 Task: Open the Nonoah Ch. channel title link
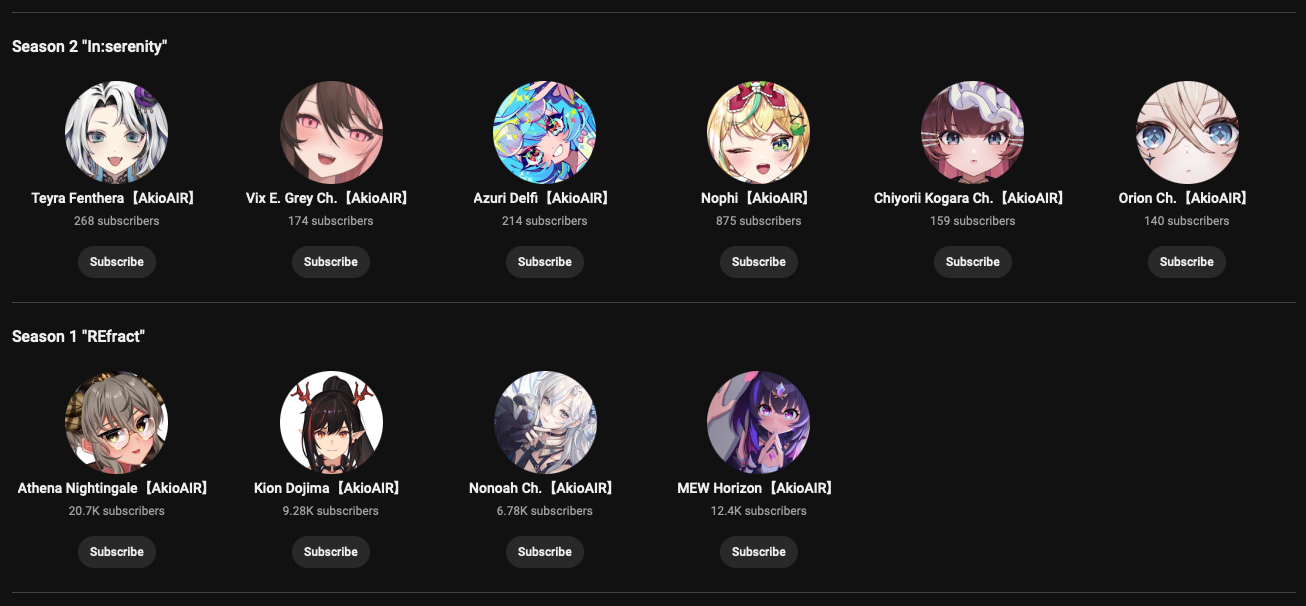pos(545,489)
